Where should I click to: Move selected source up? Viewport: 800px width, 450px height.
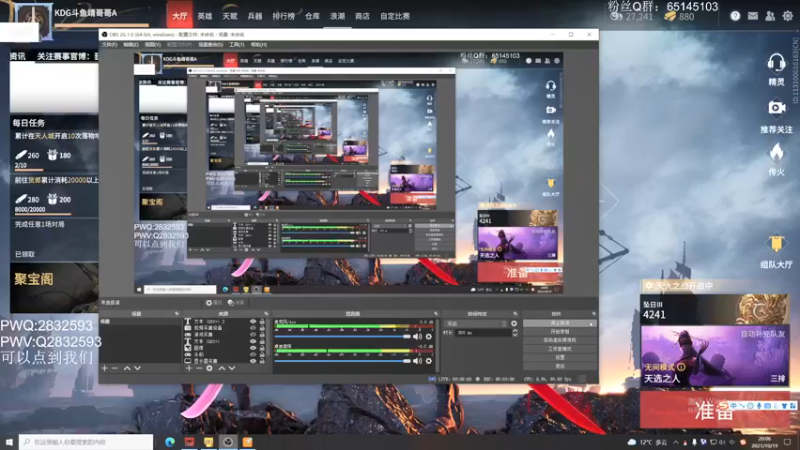point(222,368)
